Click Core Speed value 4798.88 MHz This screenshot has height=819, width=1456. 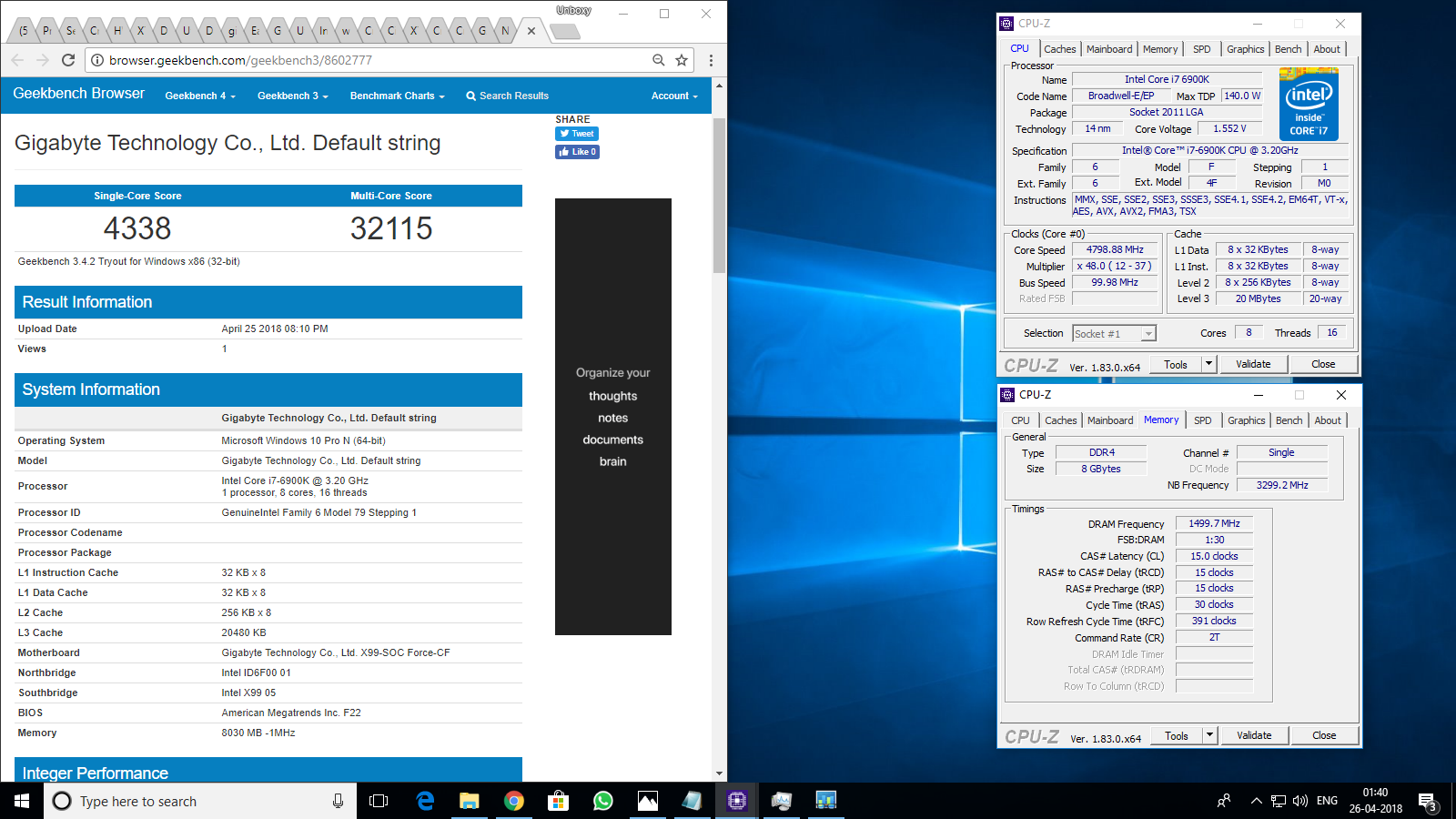coord(1115,249)
